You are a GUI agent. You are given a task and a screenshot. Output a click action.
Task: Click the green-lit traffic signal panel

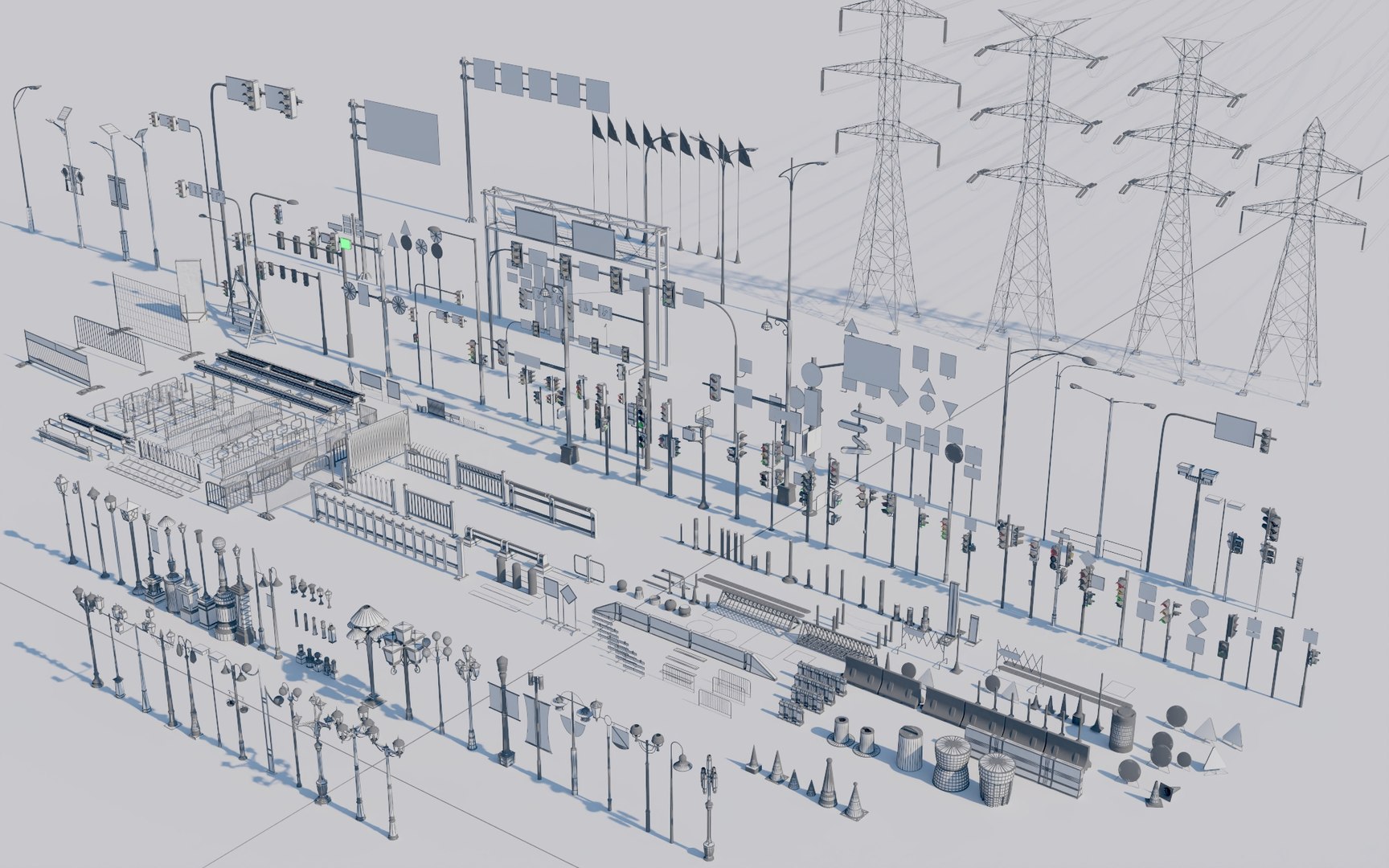point(346,244)
